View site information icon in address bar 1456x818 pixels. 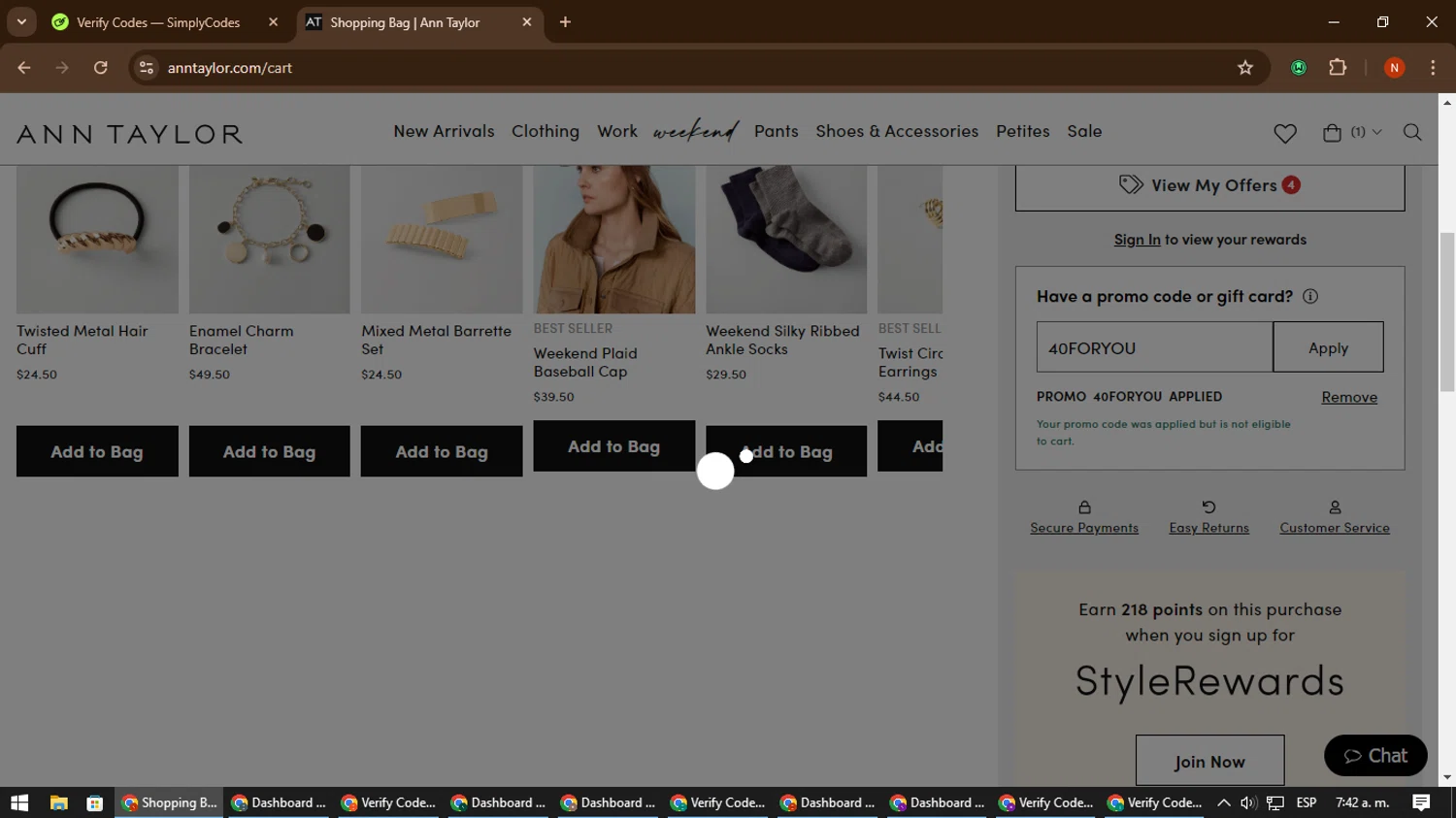[147, 68]
